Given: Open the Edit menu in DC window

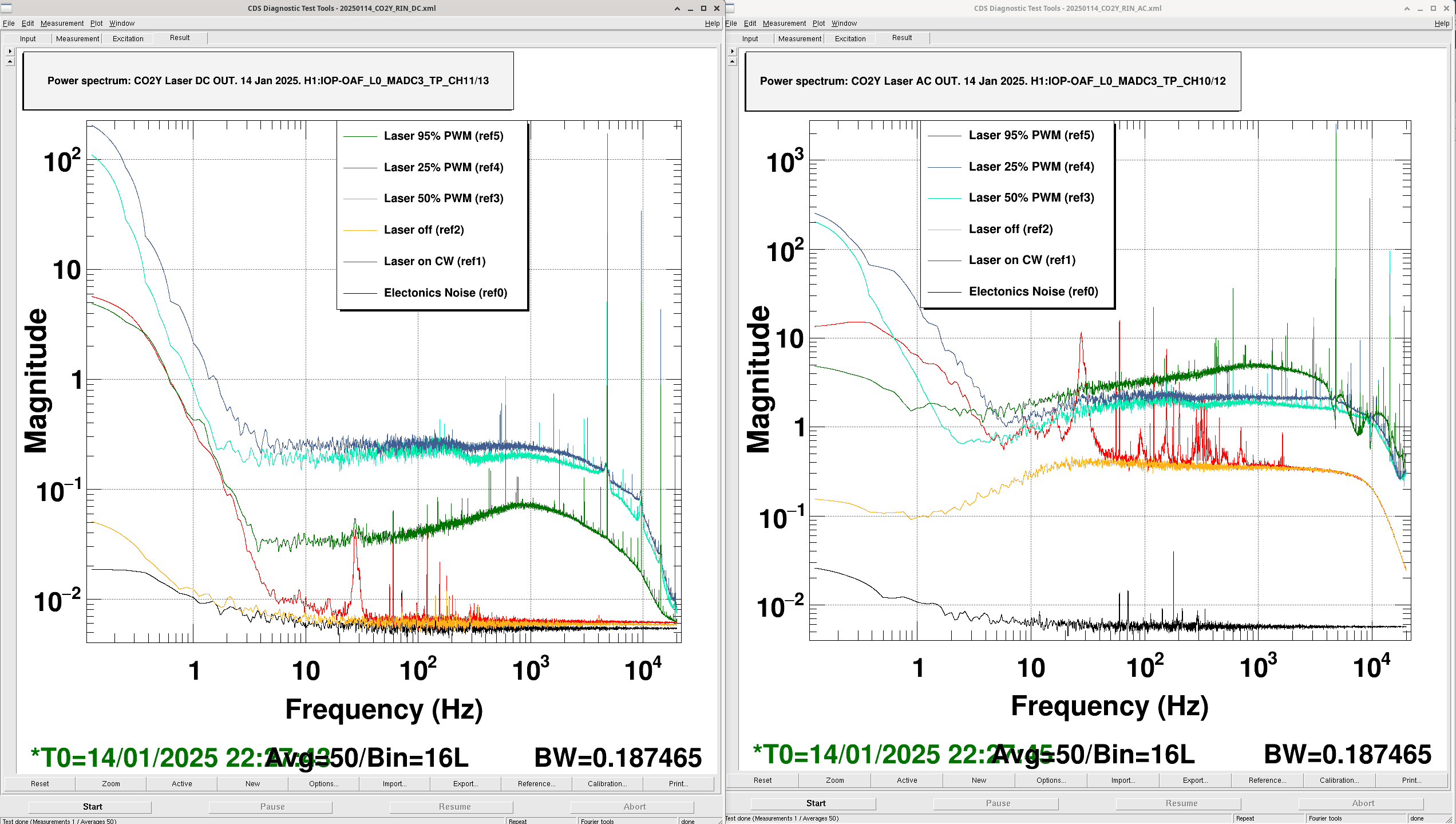Looking at the screenshot, I should 27,23.
